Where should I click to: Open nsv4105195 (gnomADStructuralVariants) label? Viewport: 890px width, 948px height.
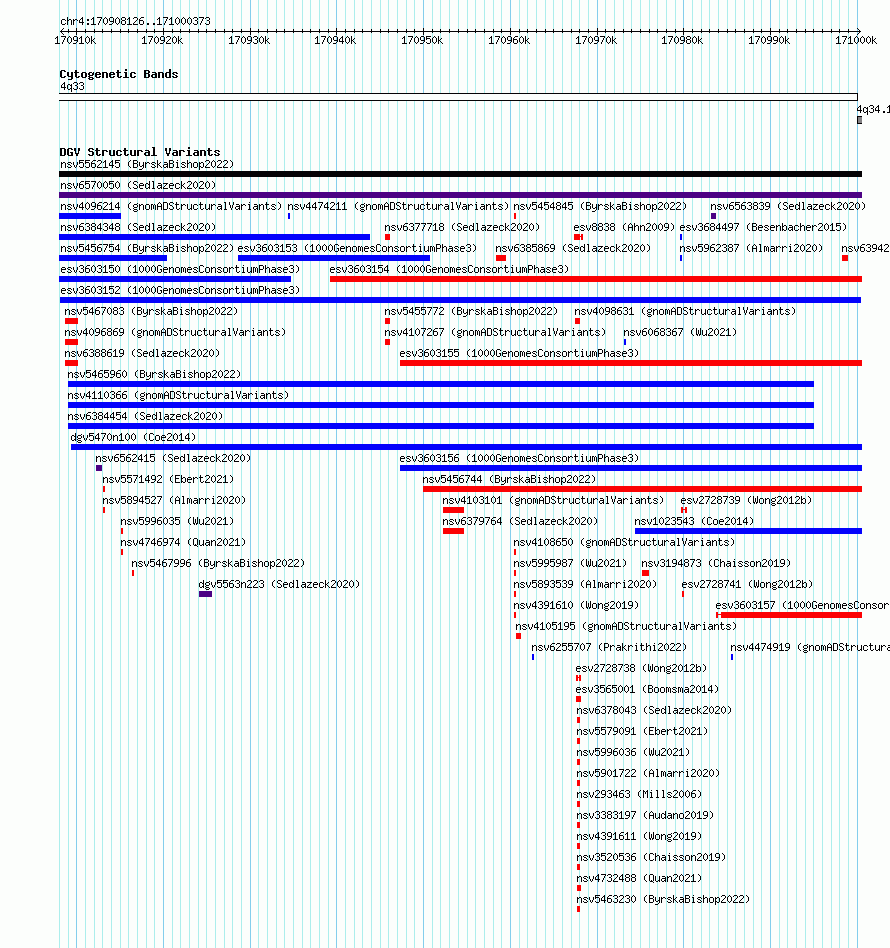[x=626, y=626]
